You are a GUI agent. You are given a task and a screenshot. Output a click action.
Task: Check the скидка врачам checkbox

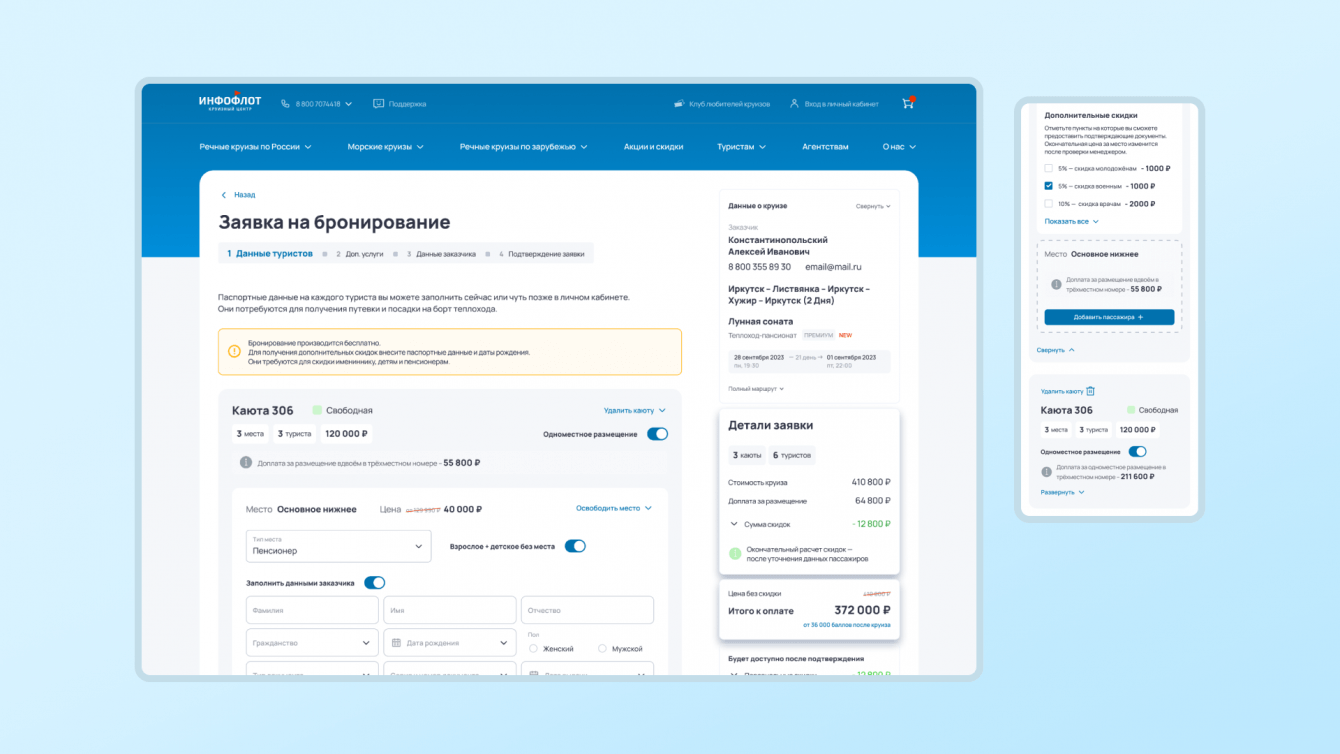click(x=1048, y=203)
